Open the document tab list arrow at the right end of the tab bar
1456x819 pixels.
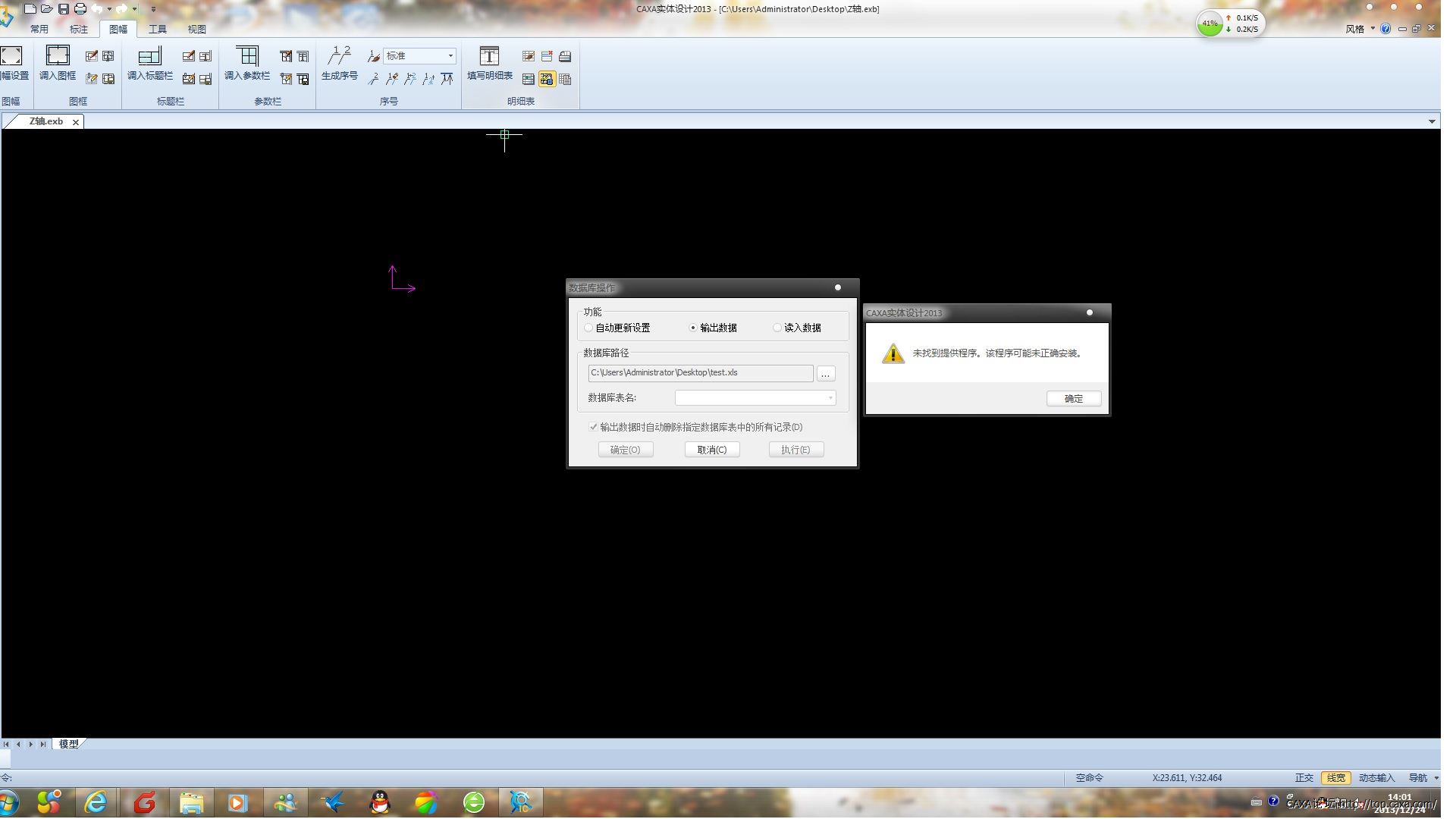(x=1432, y=121)
